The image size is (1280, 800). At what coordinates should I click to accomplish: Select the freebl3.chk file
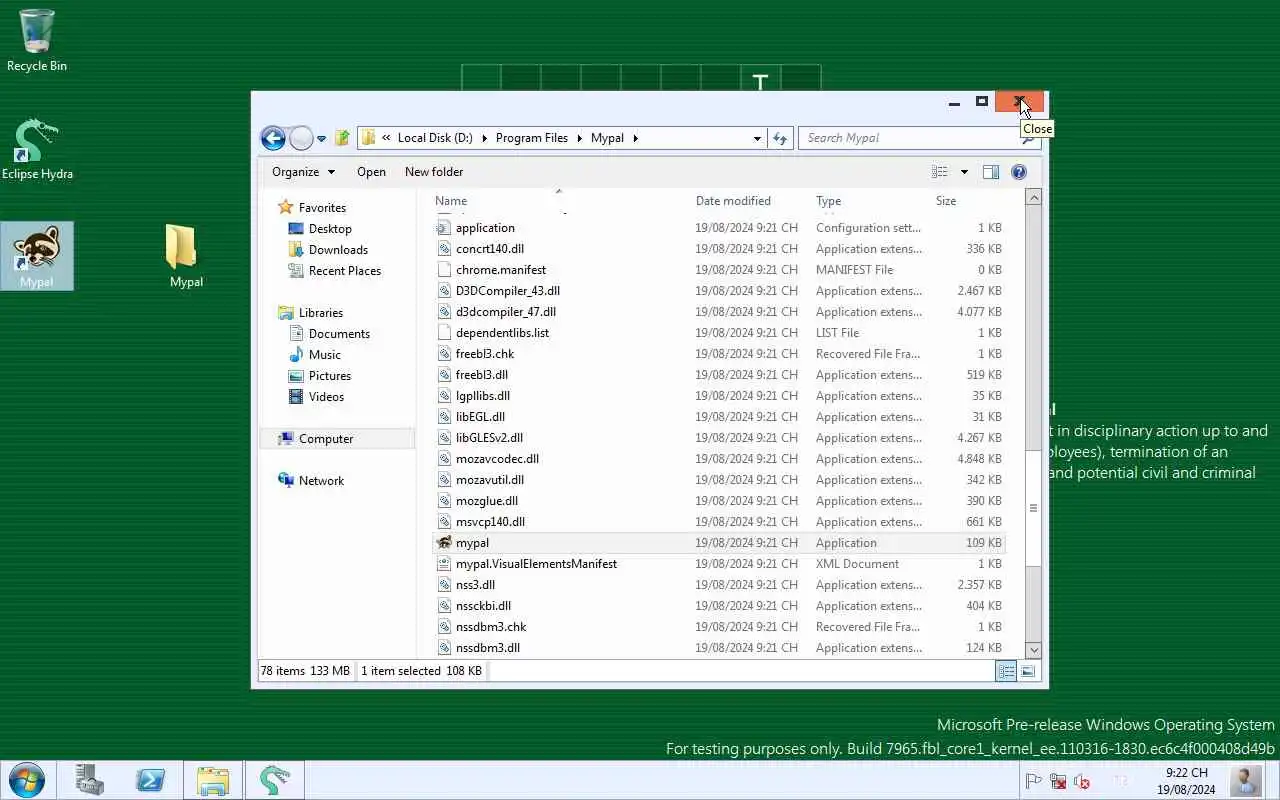718,354
